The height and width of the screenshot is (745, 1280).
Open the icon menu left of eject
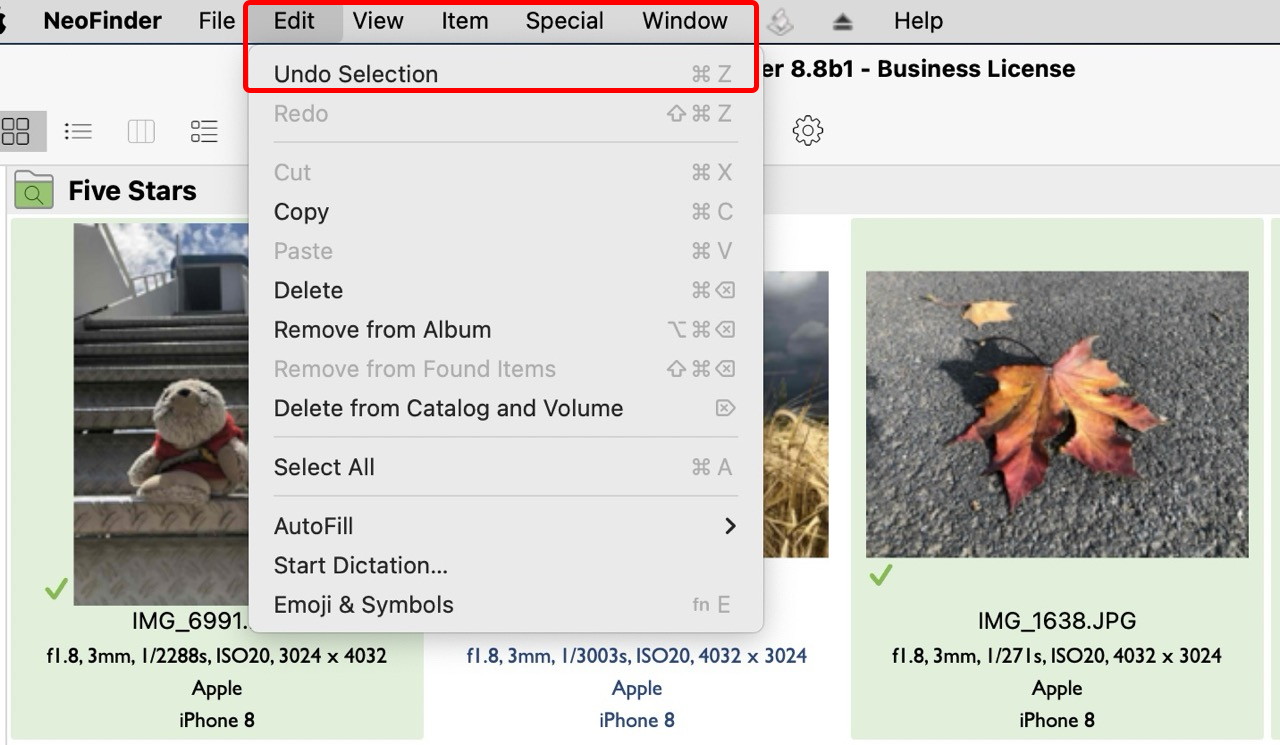[780, 21]
